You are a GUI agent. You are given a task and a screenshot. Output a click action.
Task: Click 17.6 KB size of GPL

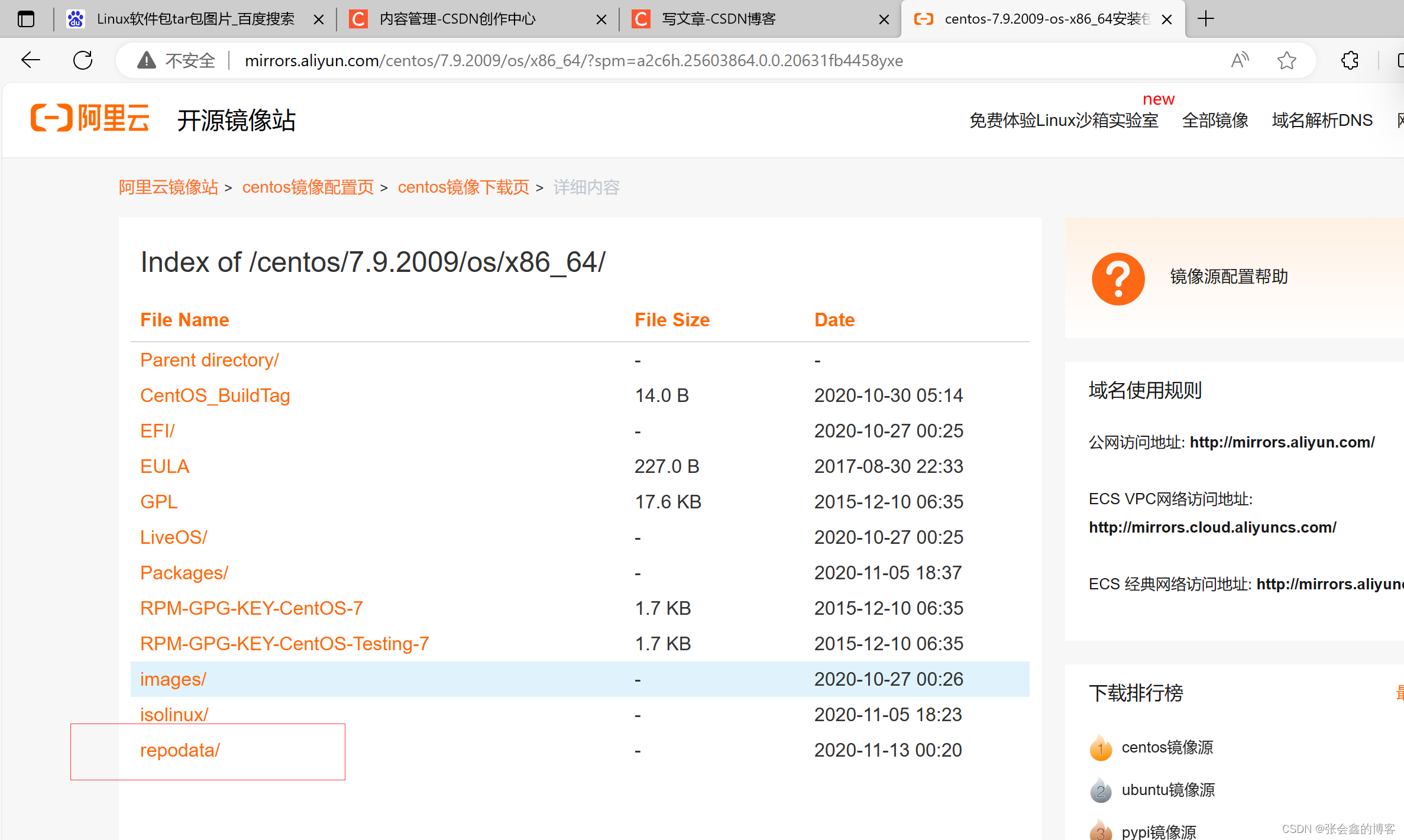(x=668, y=502)
